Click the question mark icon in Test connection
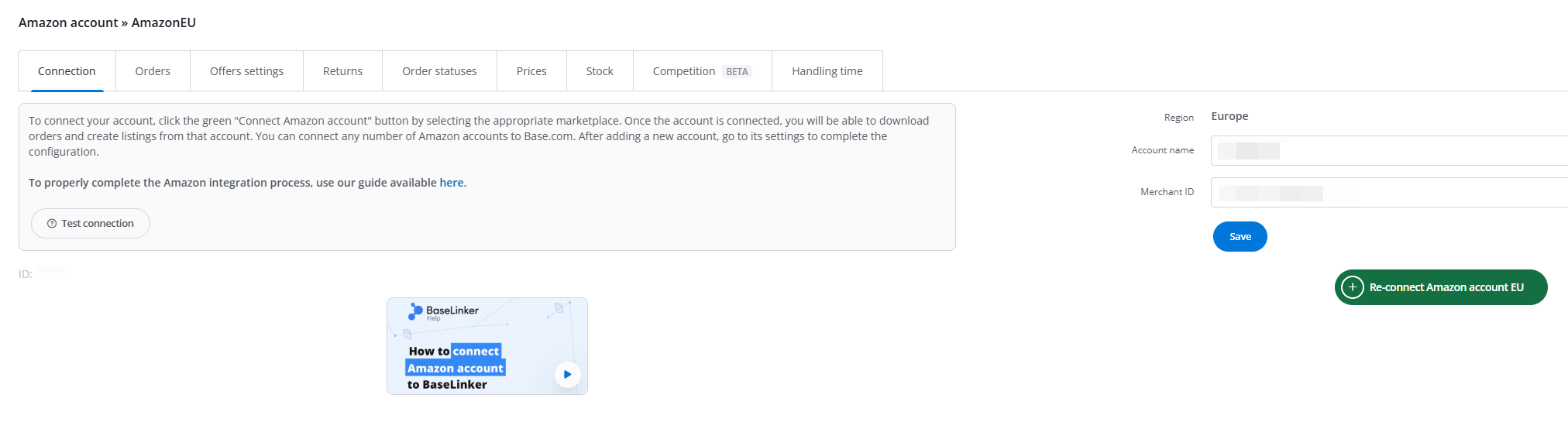Image resolution: width=1568 pixels, height=446 pixels. 52,224
